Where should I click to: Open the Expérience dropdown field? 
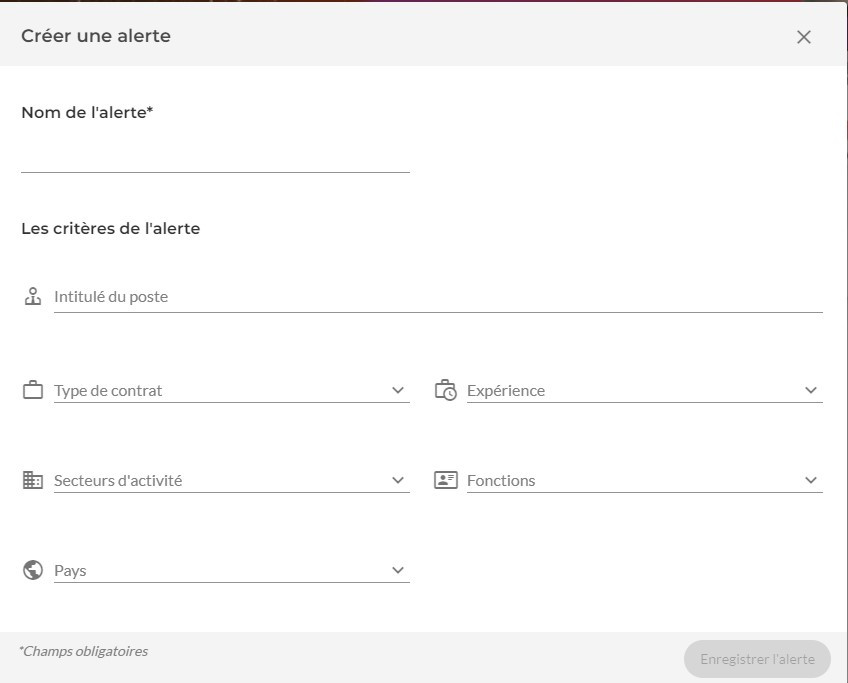(x=632, y=390)
